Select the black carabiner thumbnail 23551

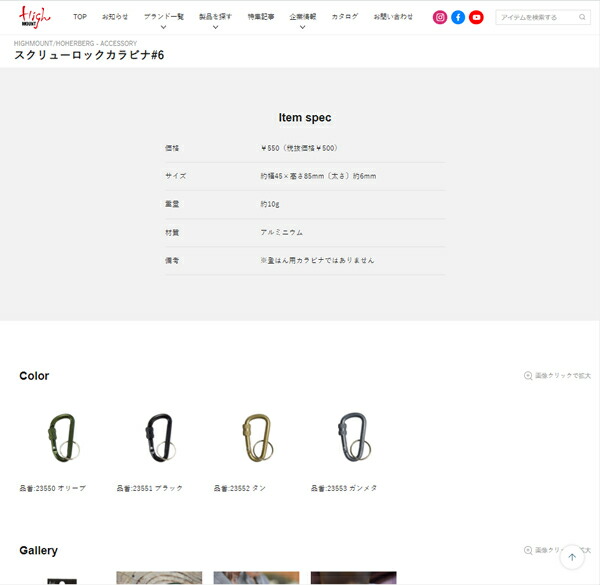coord(160,437)
